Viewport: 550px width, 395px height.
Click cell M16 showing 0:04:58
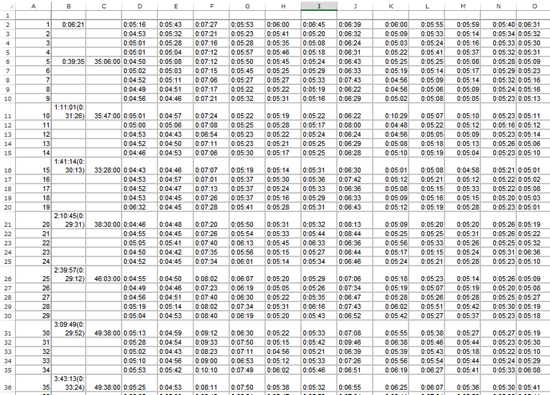463,166
